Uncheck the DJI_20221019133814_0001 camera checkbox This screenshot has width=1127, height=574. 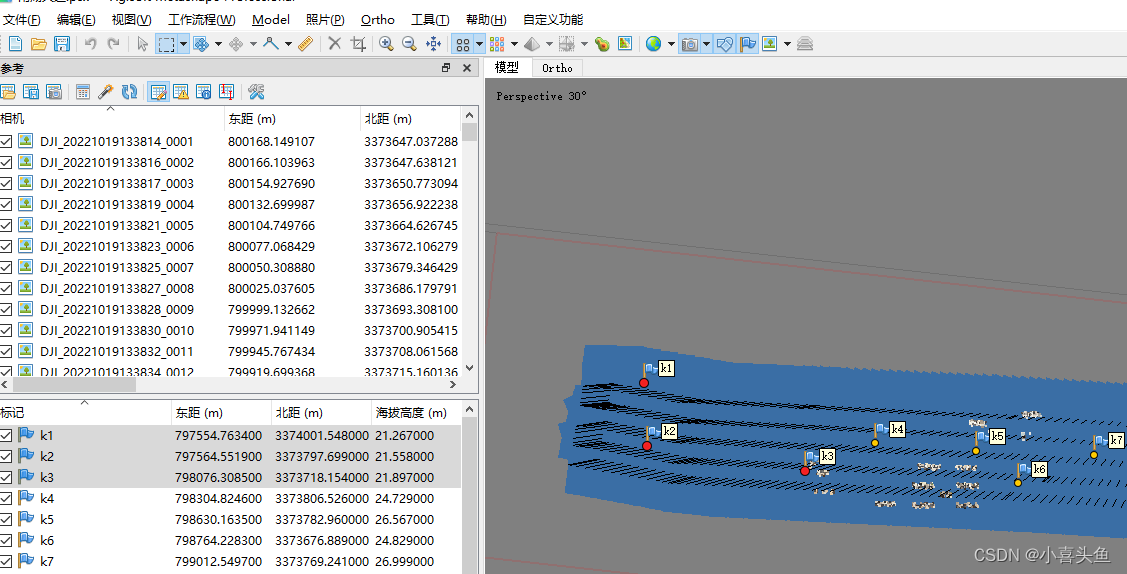(6, 142)
